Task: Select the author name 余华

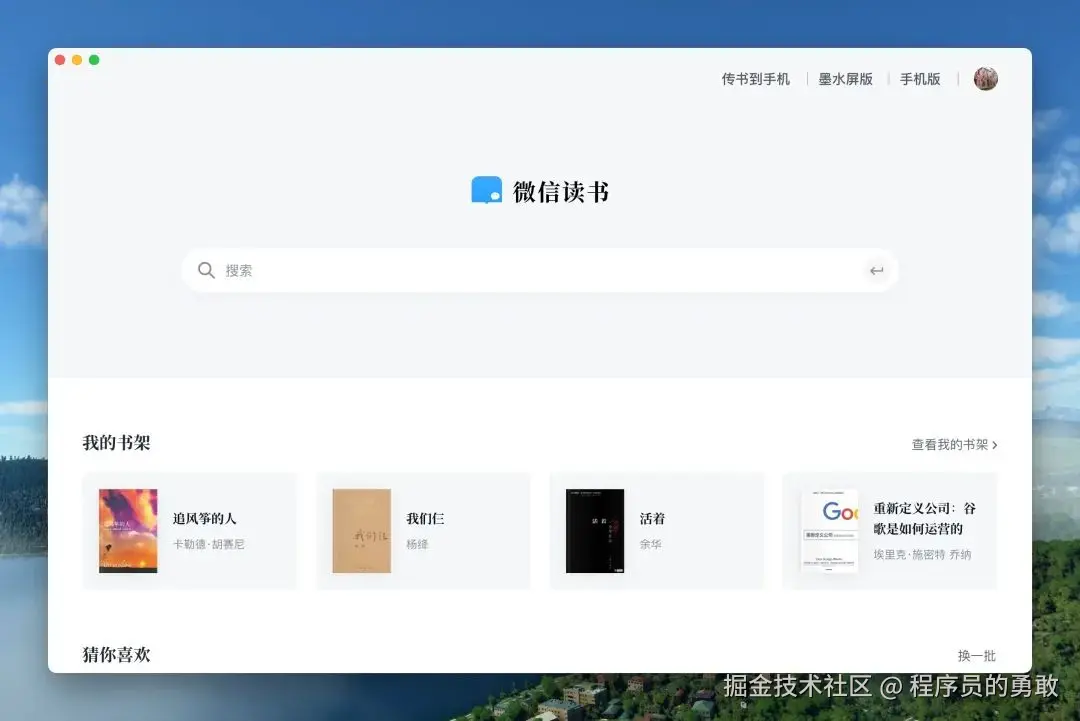Action: point(651,545)
